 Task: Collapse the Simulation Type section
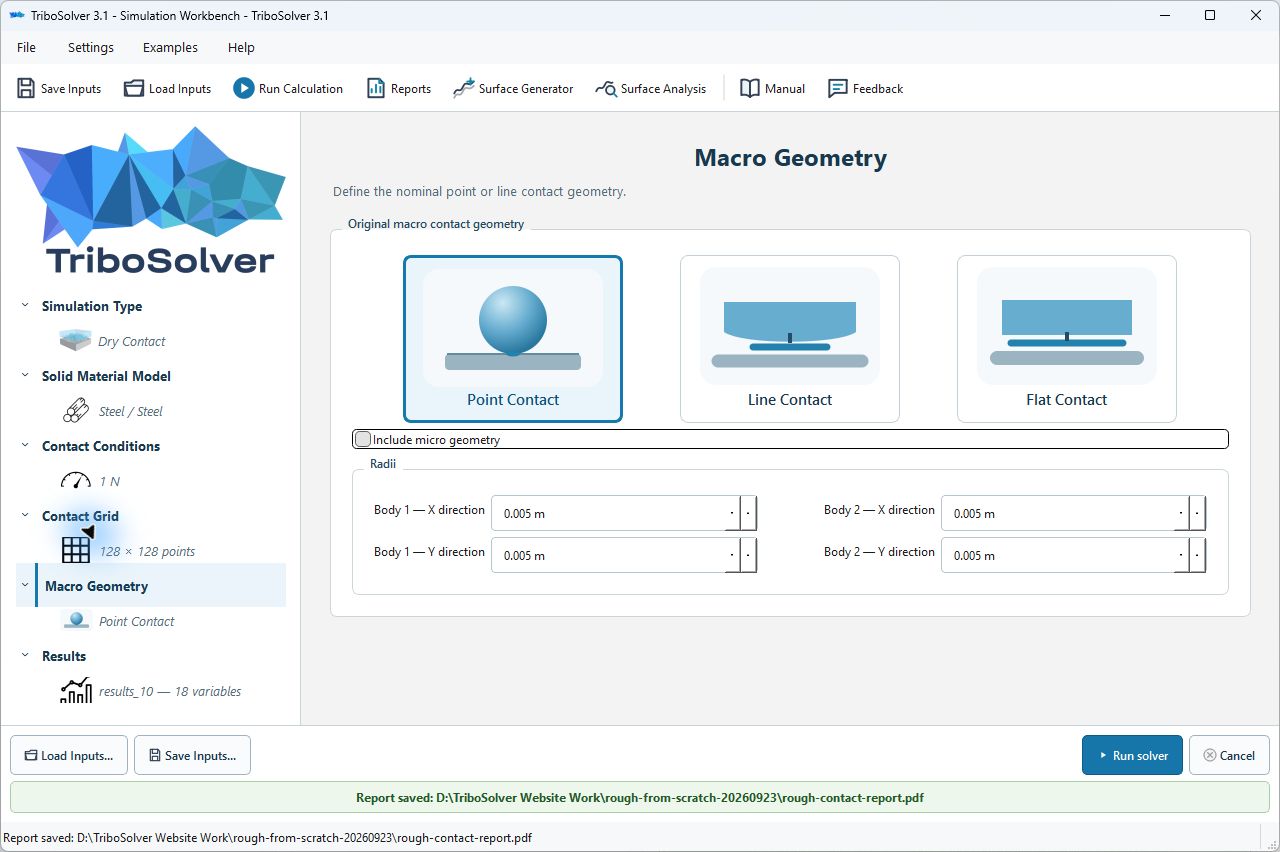[x=25, y=306]
